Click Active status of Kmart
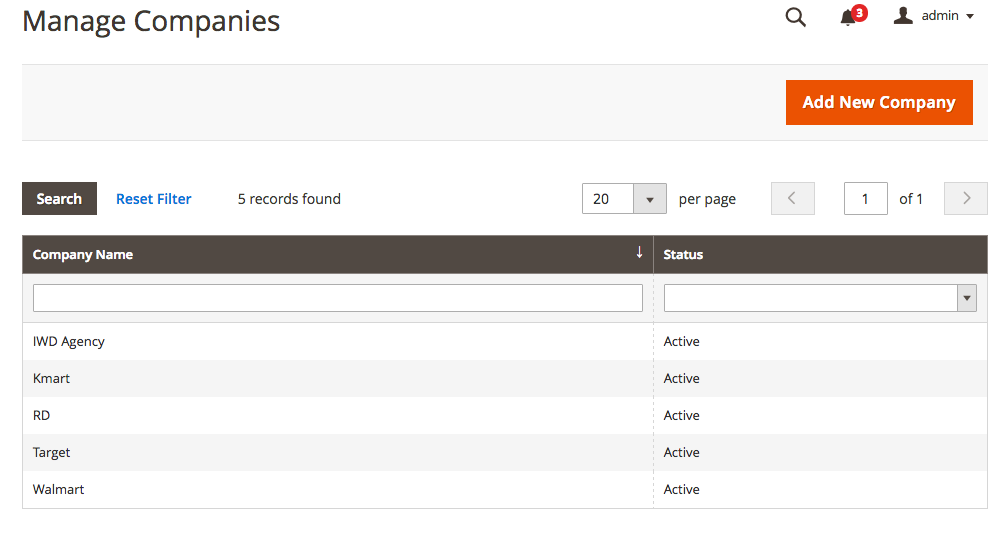Screen dimensions: 1005x543 click(681, 378)
